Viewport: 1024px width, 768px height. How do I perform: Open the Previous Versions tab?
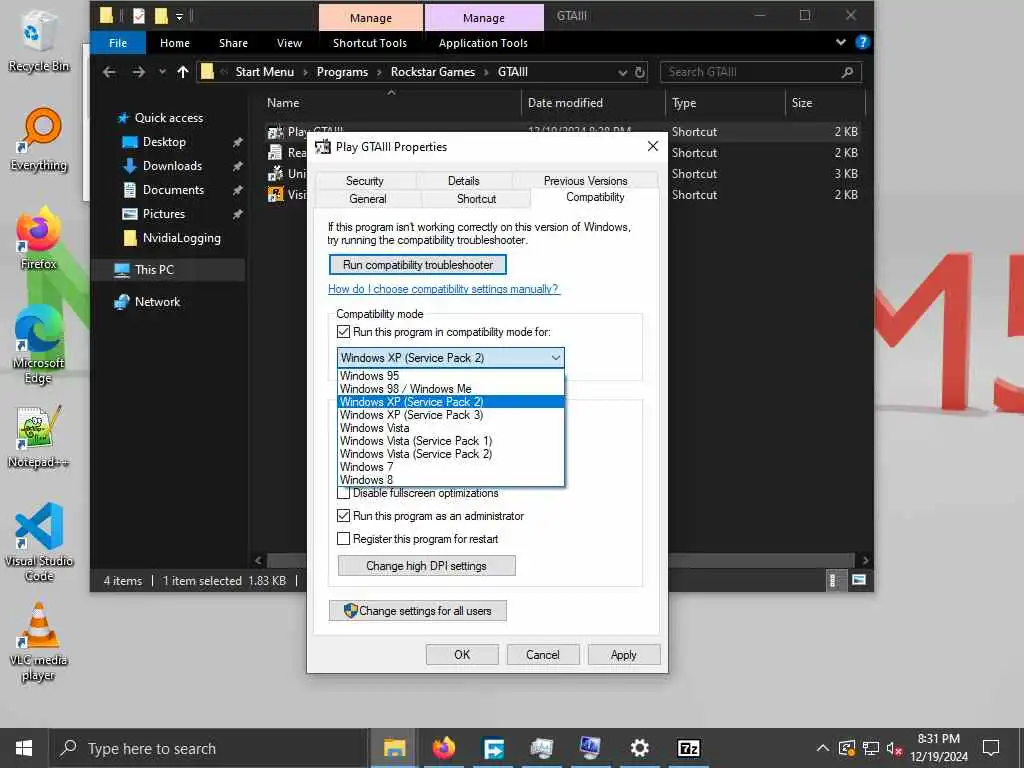click(x=585, y=181)
